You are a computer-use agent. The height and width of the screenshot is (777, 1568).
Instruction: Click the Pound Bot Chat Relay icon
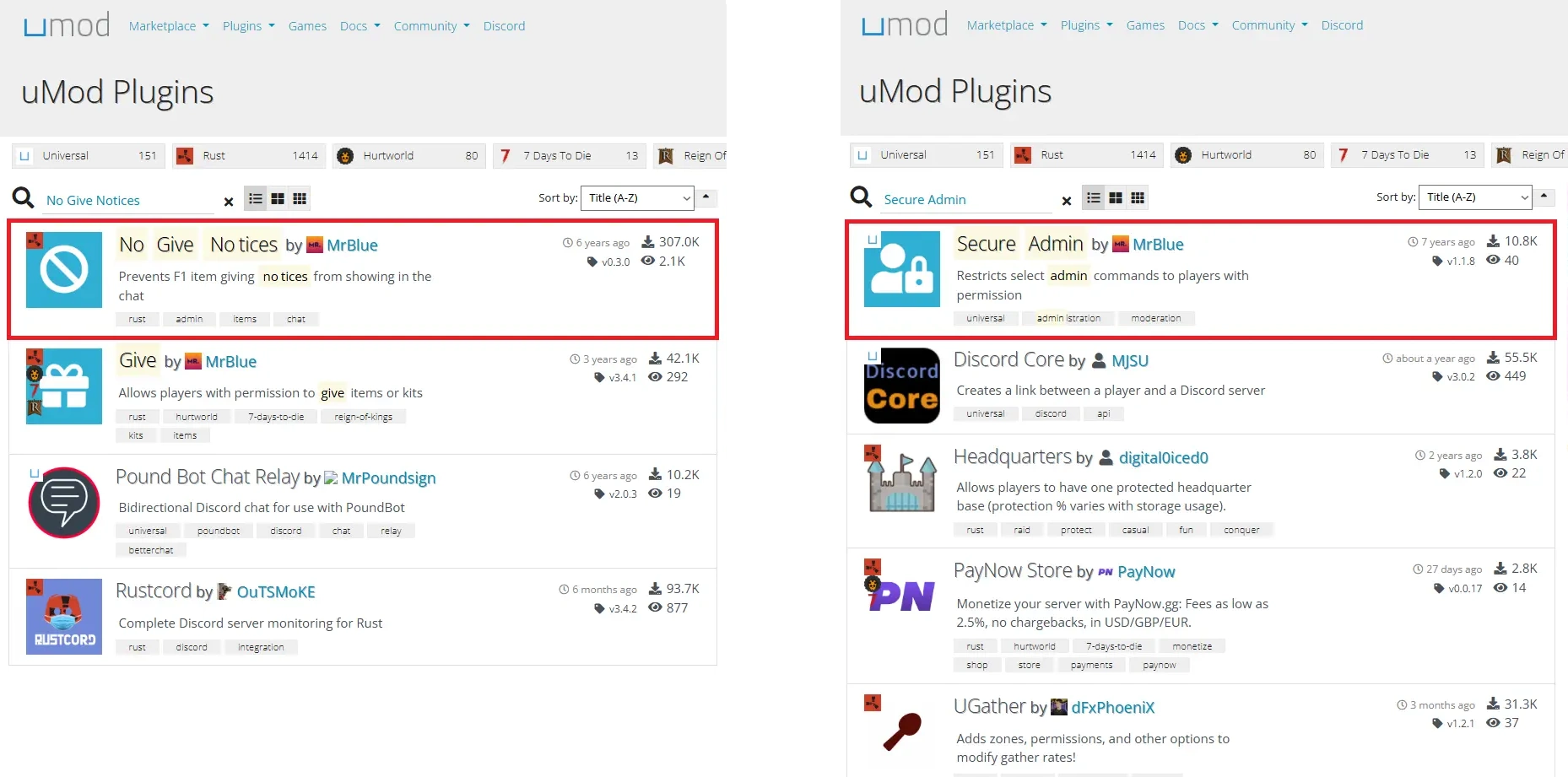pos(64,503)
